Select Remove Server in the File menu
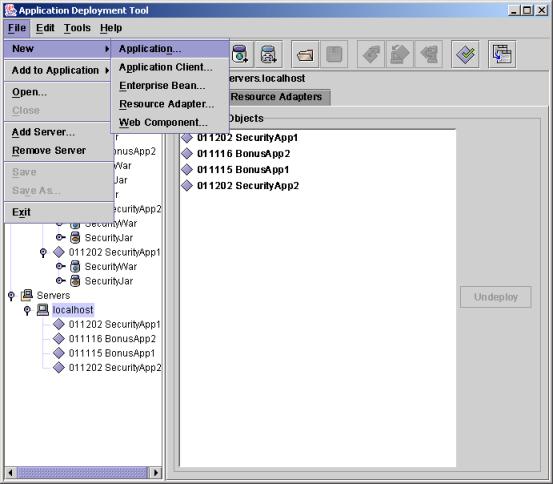The image size is (553, 484). pos(59,150)
